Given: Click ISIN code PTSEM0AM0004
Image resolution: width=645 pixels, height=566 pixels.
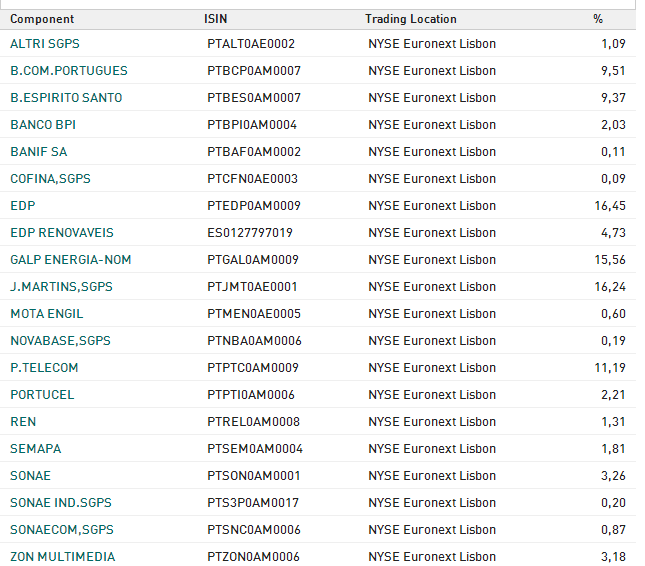Looking at the screenshot, I should coord(255,449).
